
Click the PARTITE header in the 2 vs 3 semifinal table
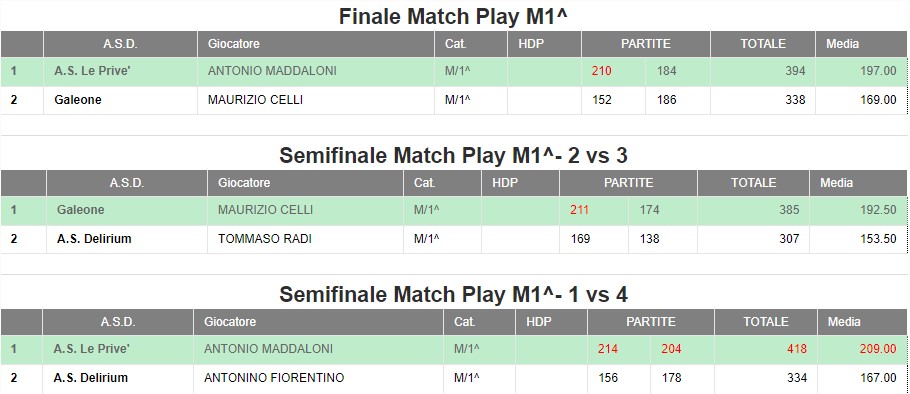[629, 183]
